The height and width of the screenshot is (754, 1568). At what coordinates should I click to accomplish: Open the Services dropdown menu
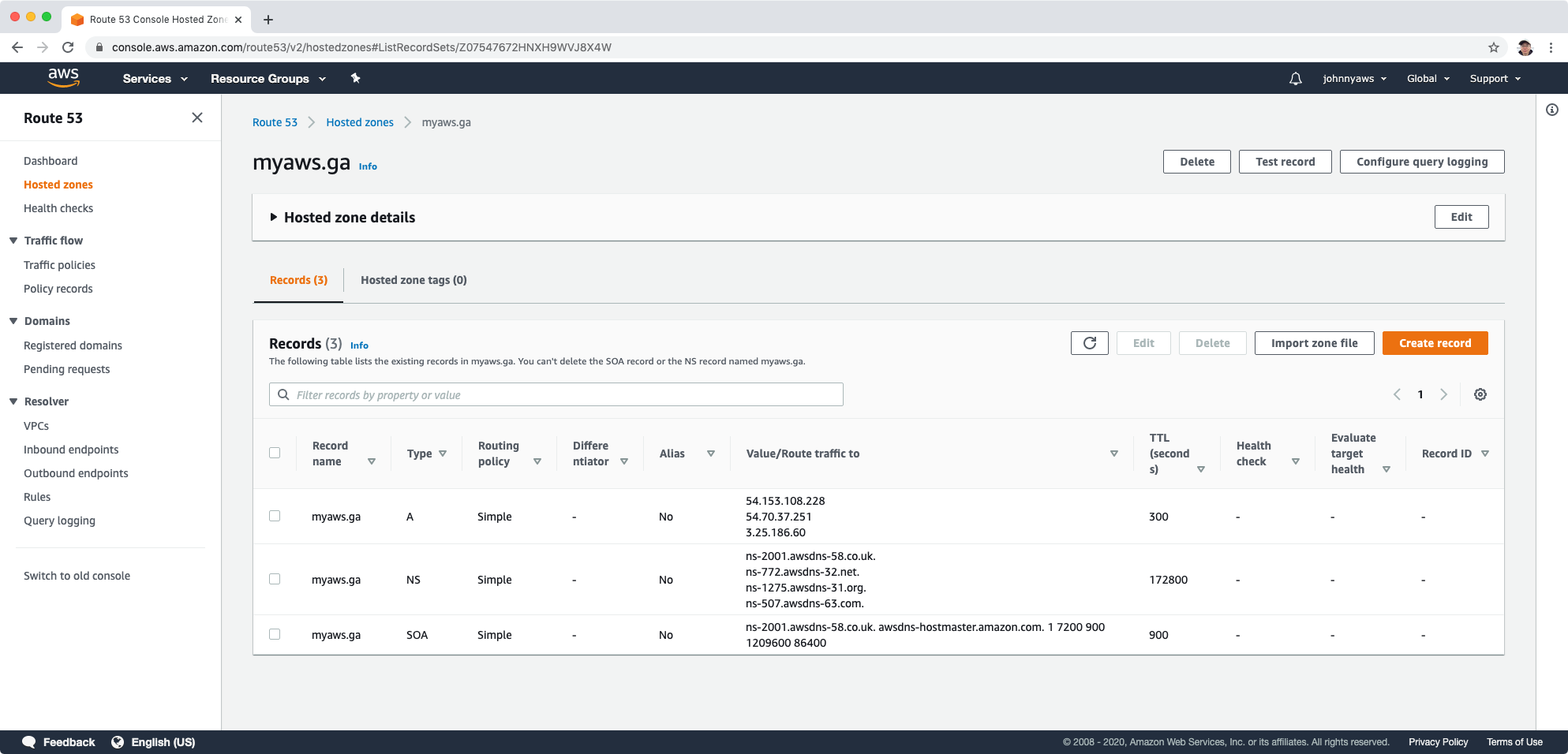tap(155, 79)
